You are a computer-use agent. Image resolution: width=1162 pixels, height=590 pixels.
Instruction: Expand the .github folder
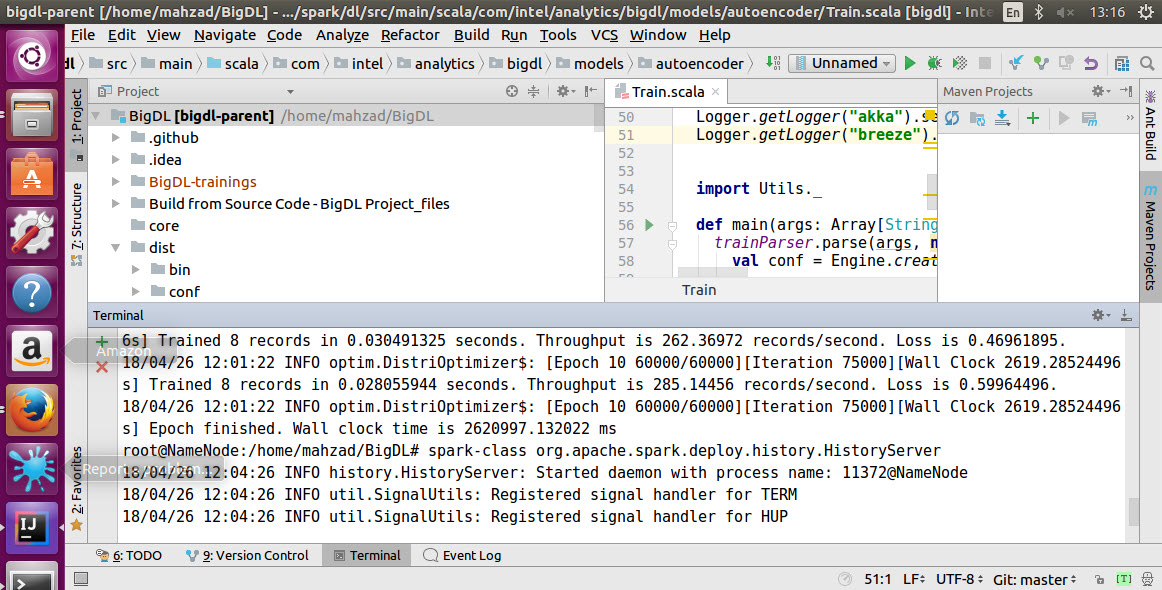coord(116,137)
